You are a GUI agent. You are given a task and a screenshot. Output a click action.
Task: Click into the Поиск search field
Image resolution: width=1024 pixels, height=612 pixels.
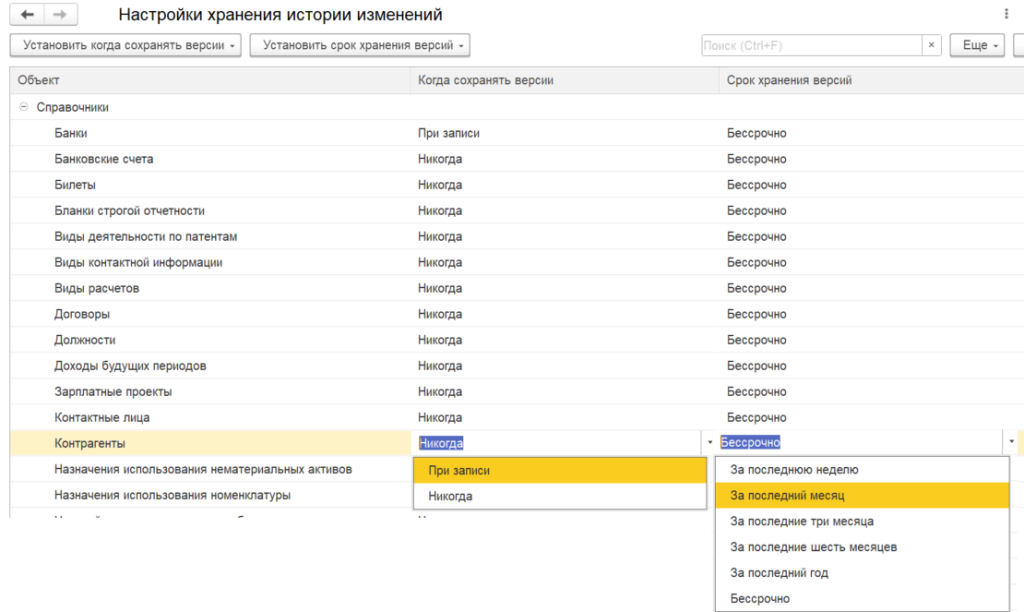click(810, 46)
